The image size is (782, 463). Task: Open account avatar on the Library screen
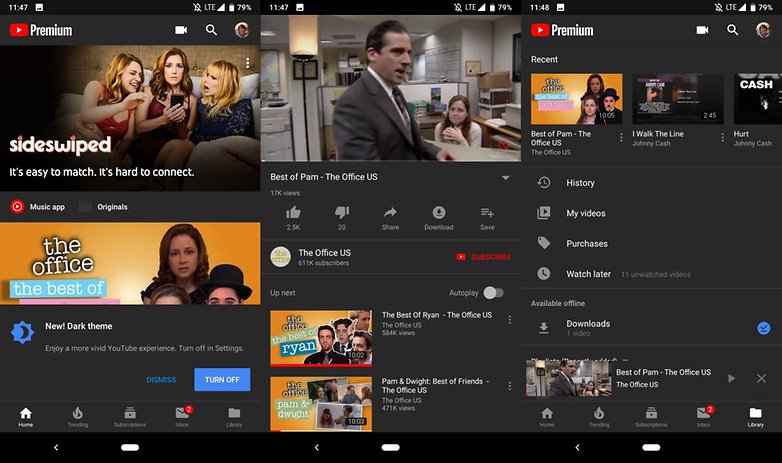click(x=763, y=30)
